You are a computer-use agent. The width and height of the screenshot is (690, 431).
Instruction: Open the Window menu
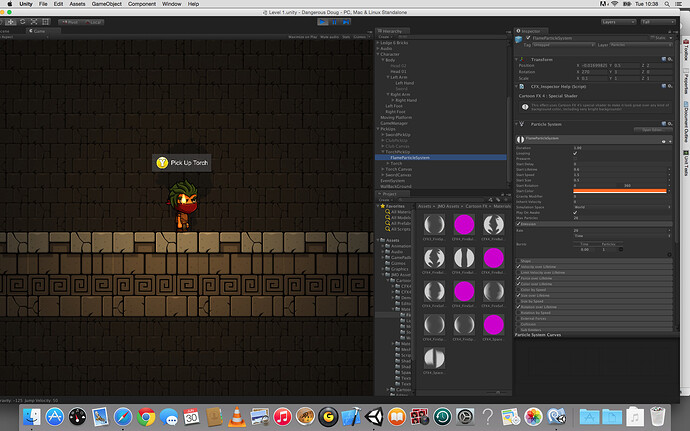(x=172, y=4)
